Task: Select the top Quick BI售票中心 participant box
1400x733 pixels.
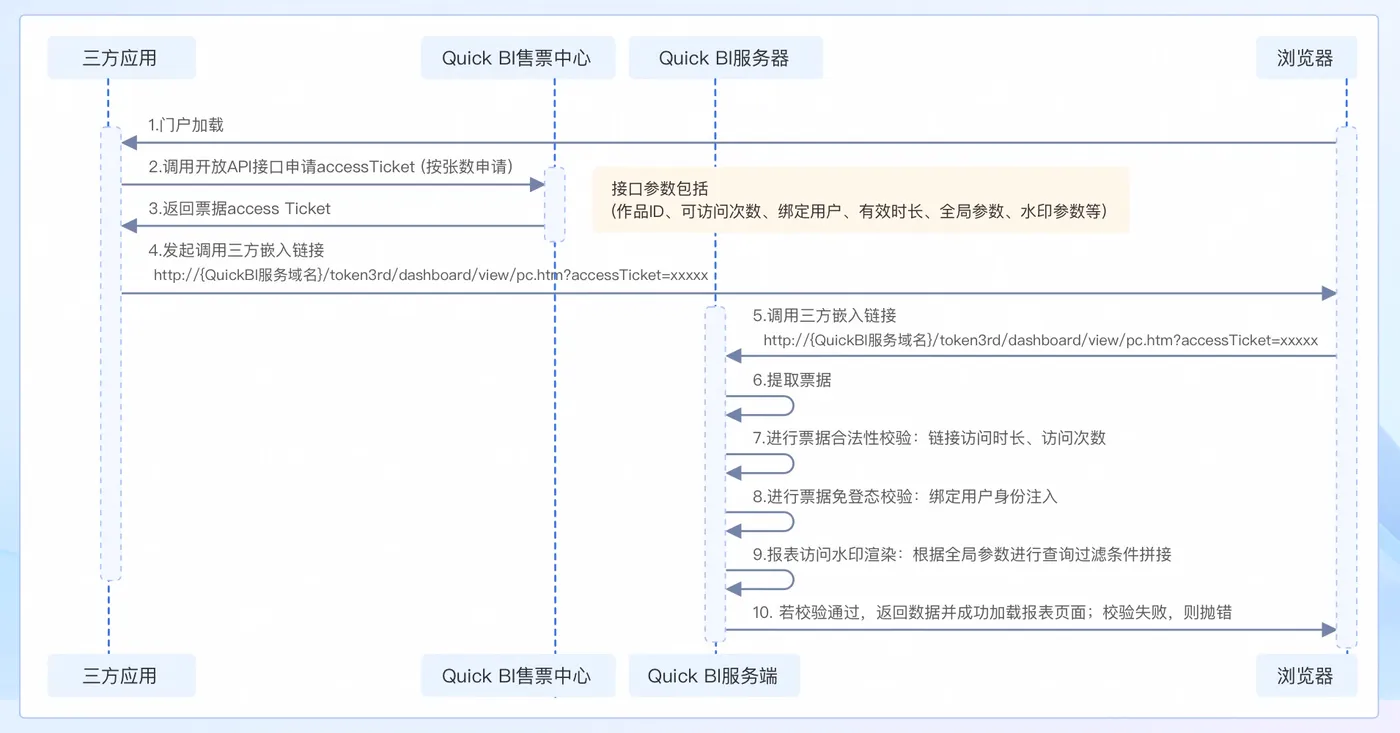Action: pos(516,58)
